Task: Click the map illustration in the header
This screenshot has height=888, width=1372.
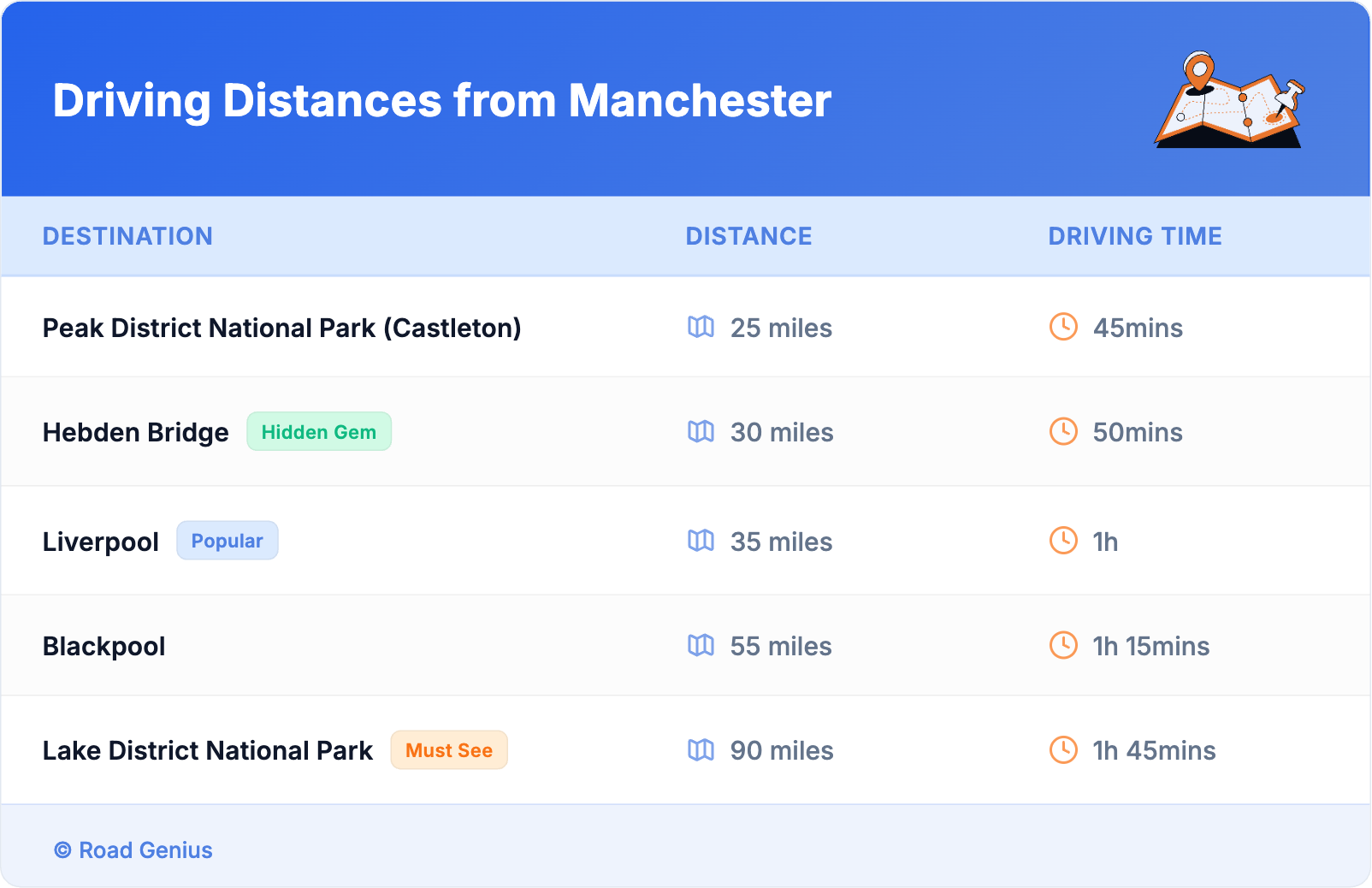Action: [1229, 101]
